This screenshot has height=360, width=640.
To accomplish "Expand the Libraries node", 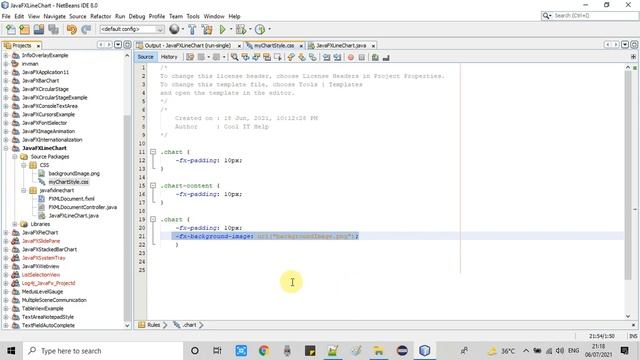I will [15, 224].
